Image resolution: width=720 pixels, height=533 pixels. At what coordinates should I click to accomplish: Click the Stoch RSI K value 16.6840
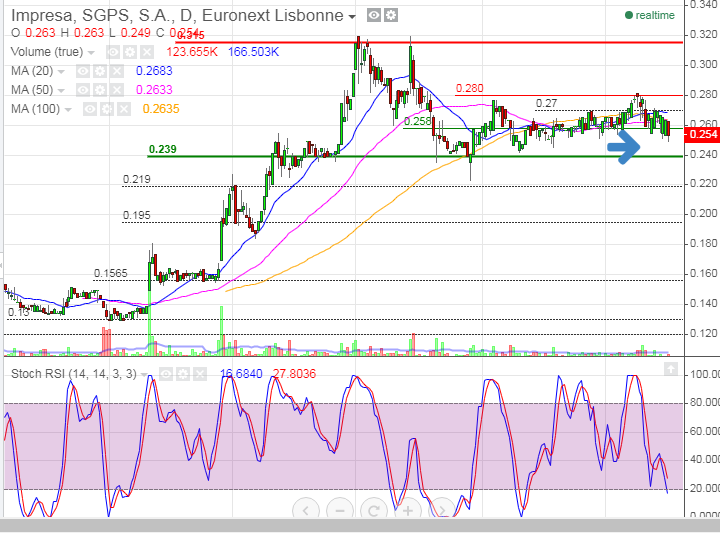pyautogui.click(x=241, y=374)
